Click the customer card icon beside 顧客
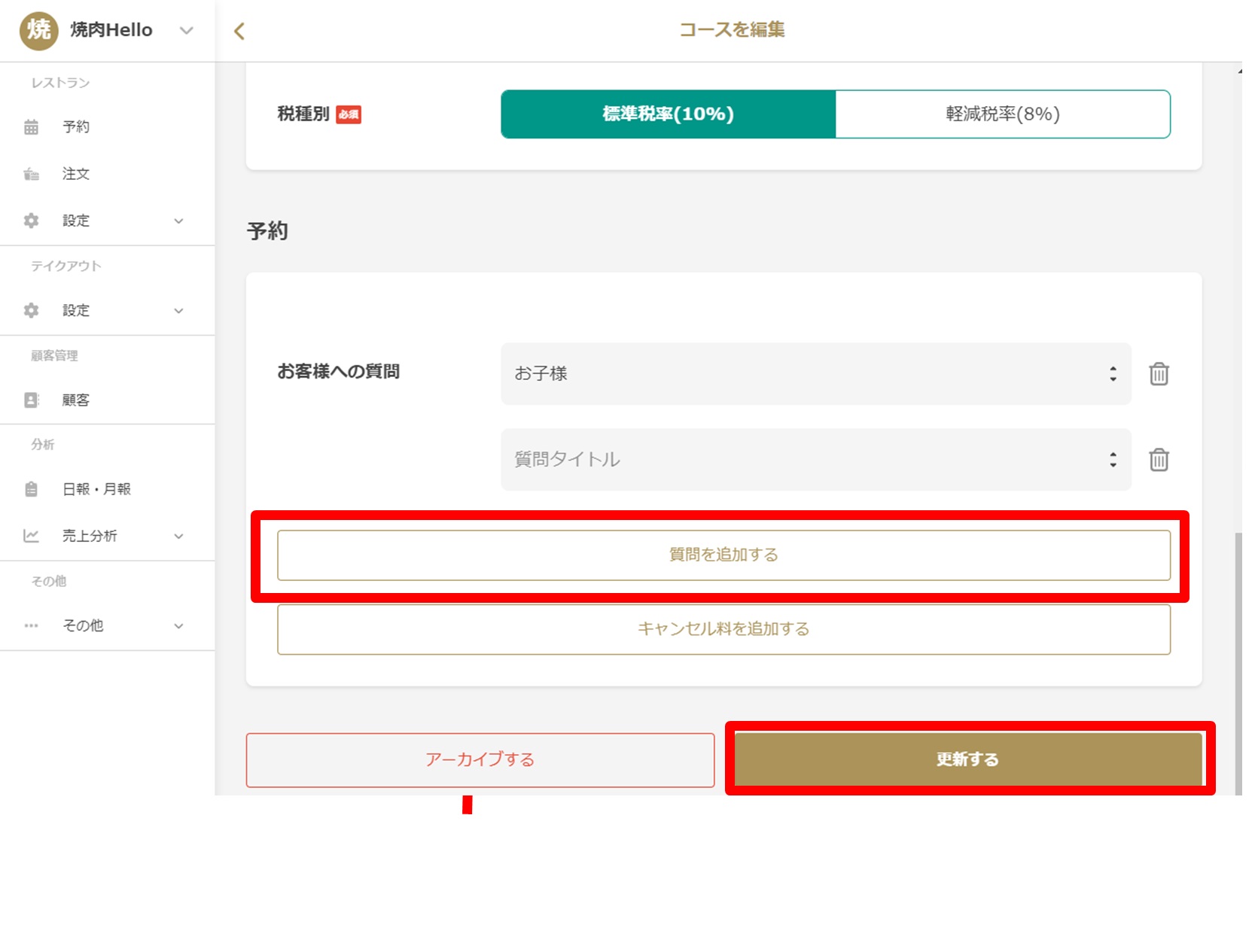 pos(31,400)
